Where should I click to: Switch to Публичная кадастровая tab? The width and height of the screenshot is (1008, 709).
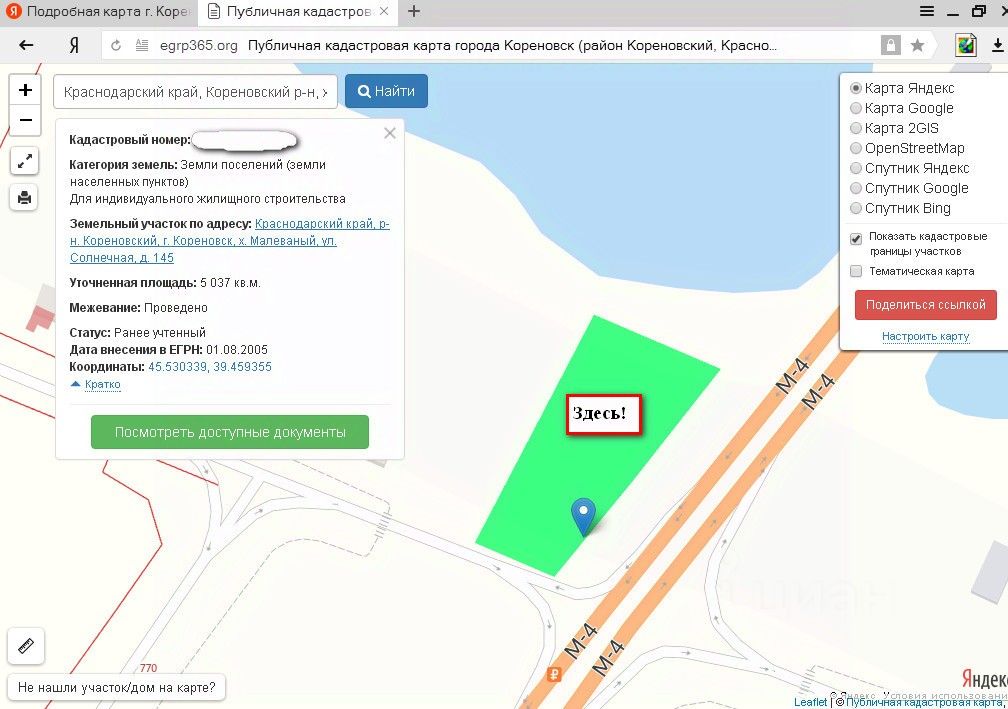[299, 12]
